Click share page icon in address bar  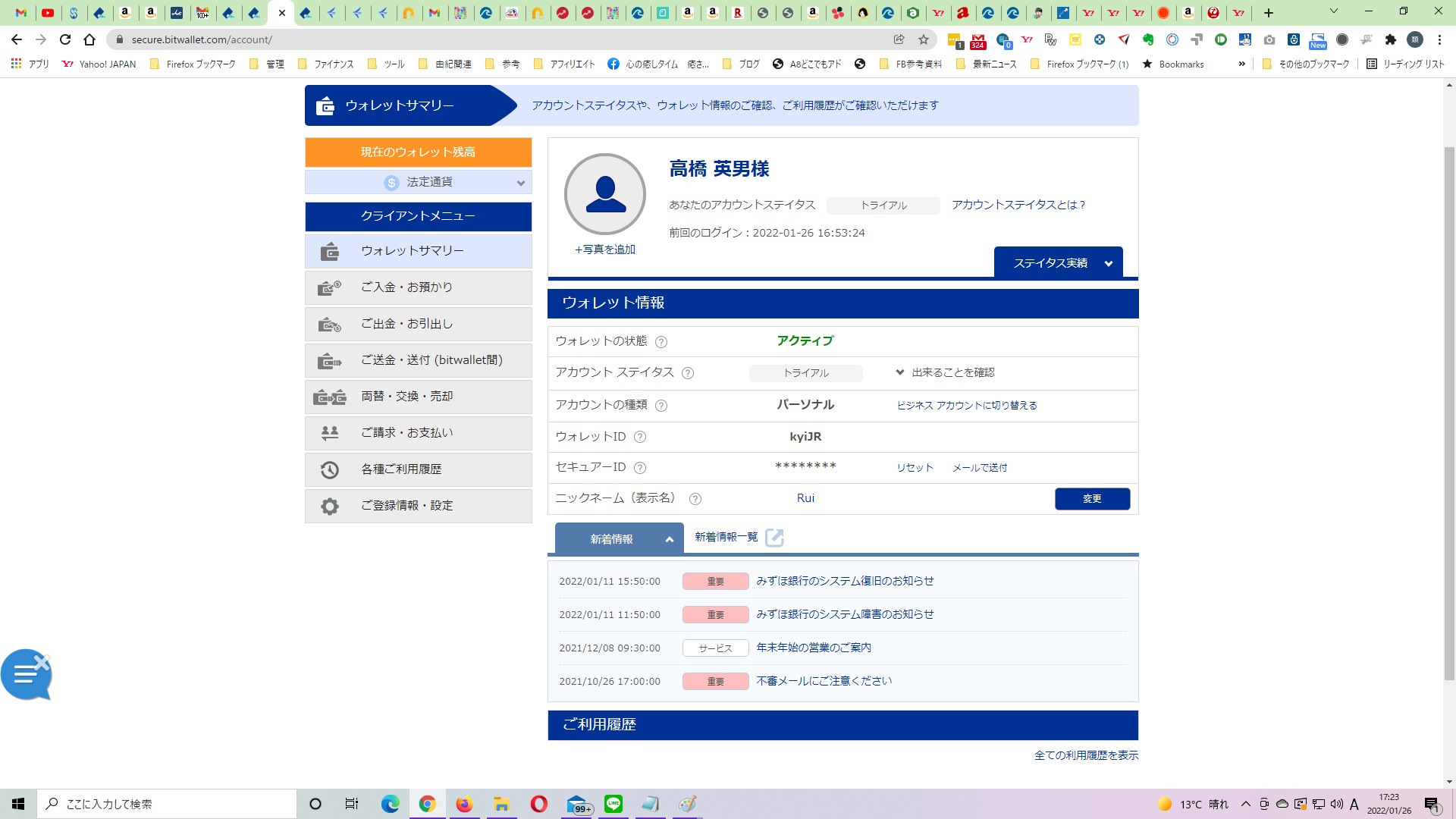point(899,39)
